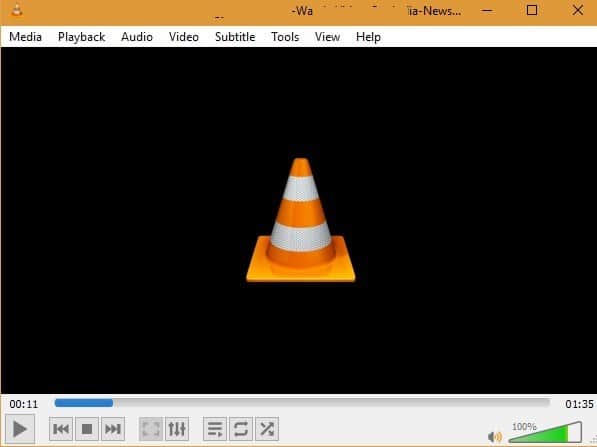The image size is (597, 447).
Task: Open the Media menu
Action: 26,37
